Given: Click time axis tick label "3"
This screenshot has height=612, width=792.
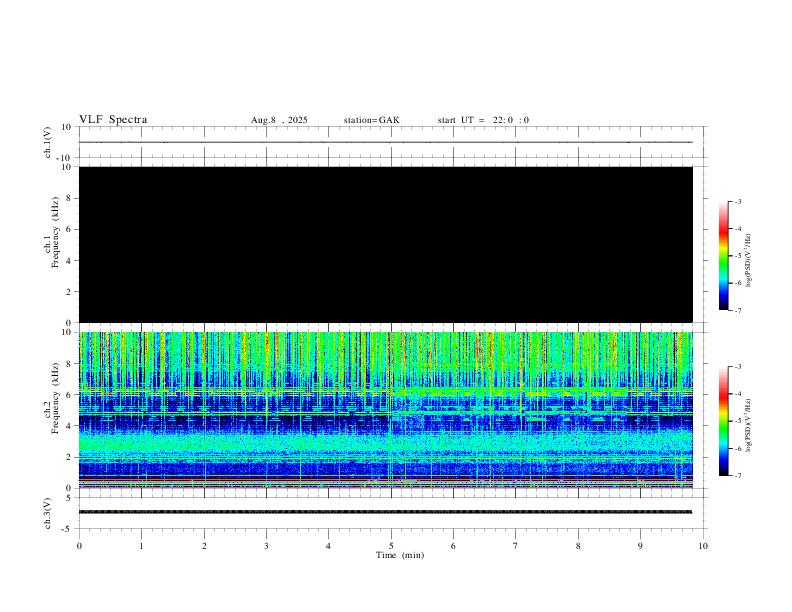Looking at the screenshot, I should 266,546.
